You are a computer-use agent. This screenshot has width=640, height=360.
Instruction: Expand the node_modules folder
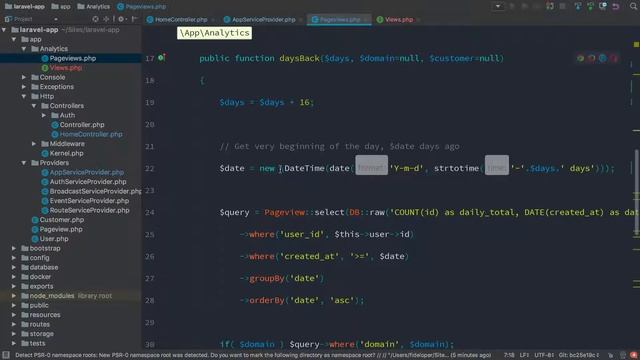tap(14, 296)
